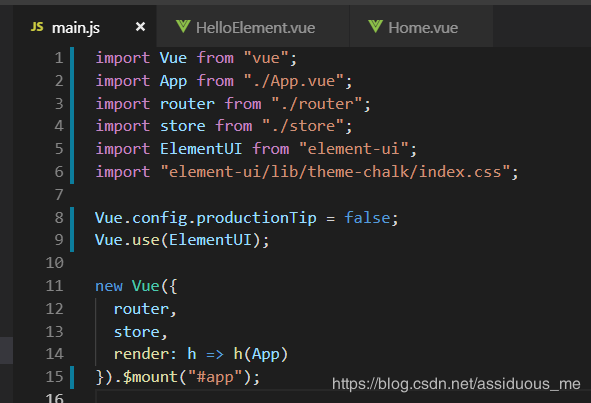
Task: Click the "./router" import path string
Action: [317, 104]
